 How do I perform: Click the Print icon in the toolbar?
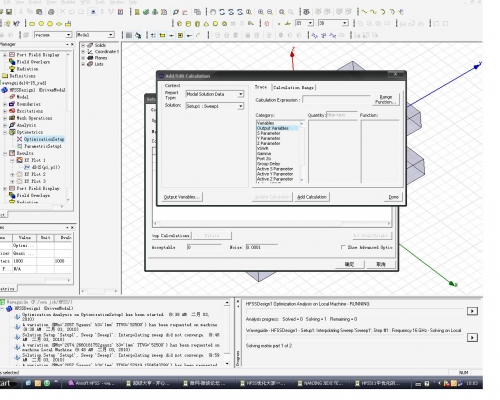click(51, 12)
